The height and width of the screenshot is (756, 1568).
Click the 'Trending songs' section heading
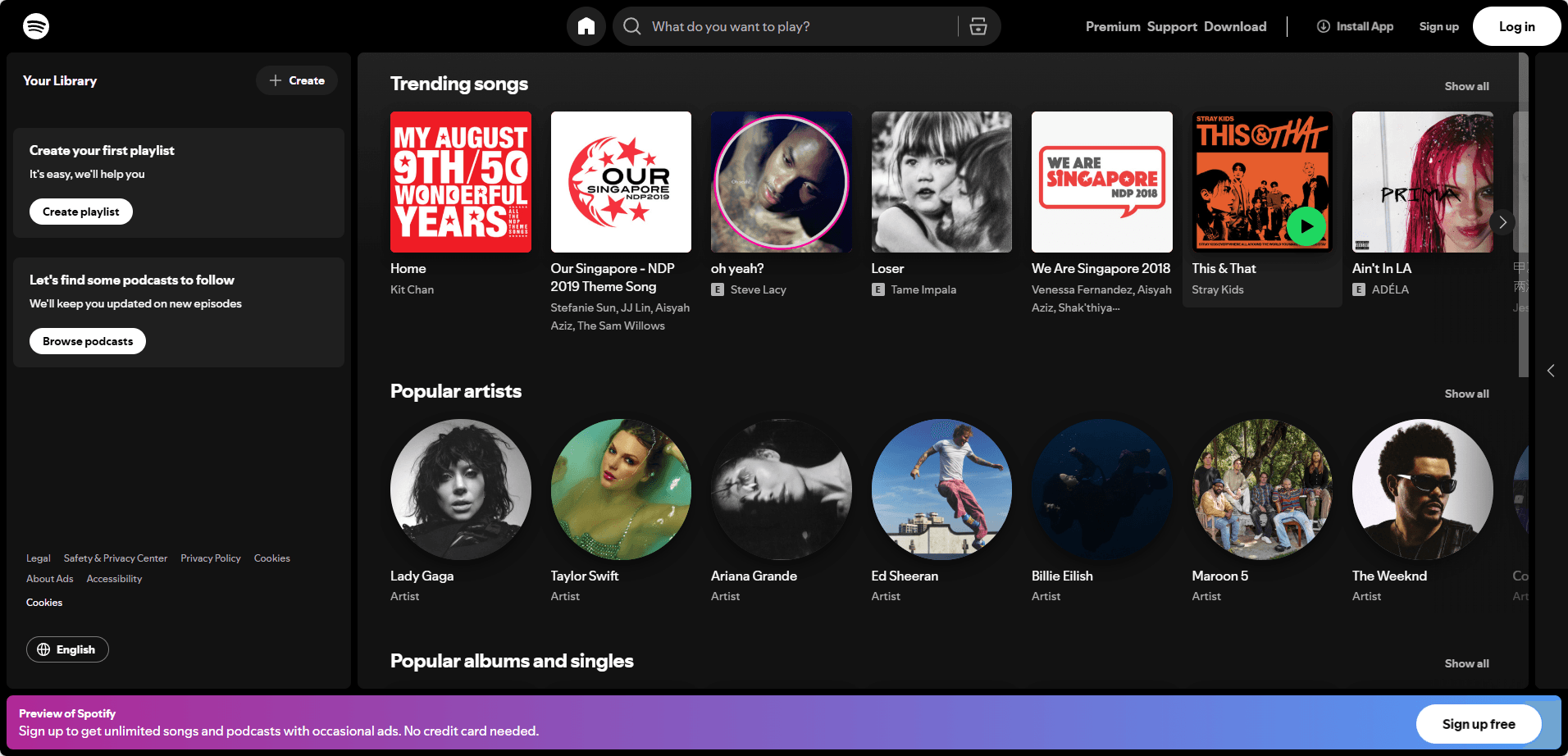click(x=459, y=84)
